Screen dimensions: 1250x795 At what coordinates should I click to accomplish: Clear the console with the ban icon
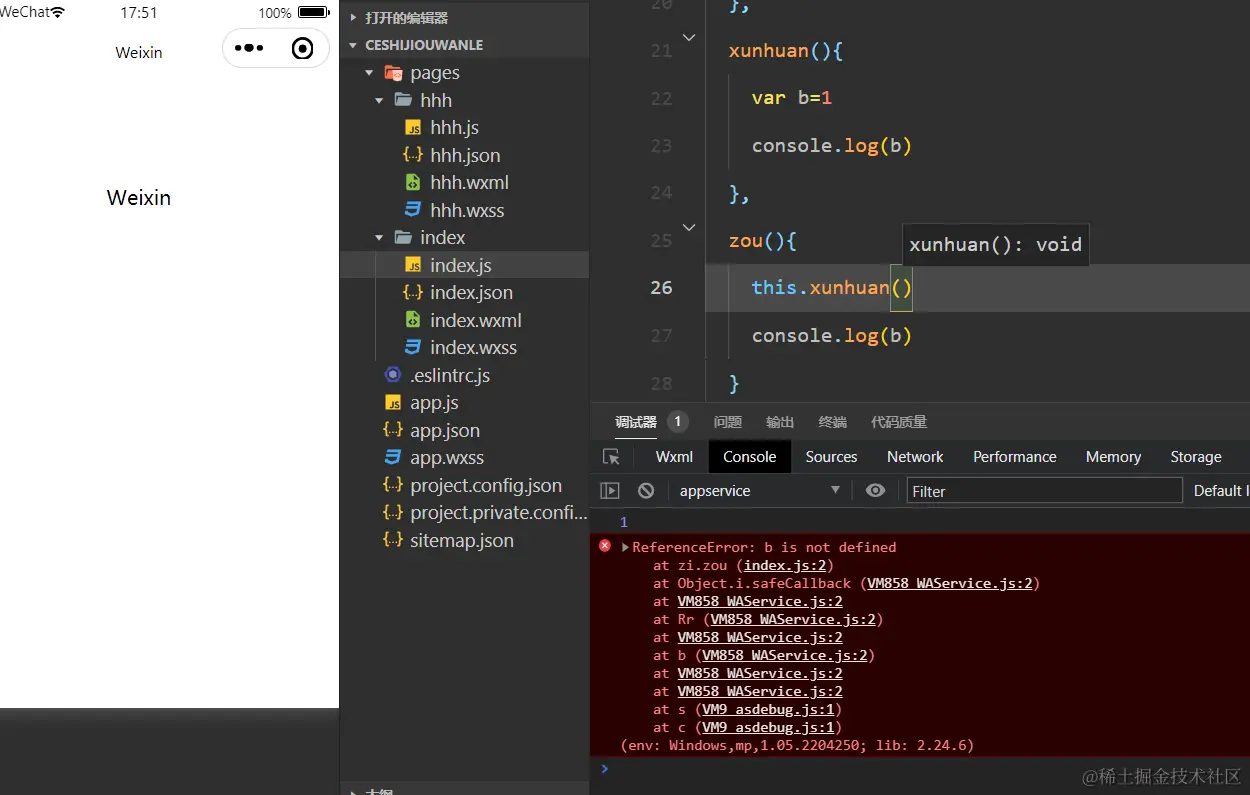646,490
